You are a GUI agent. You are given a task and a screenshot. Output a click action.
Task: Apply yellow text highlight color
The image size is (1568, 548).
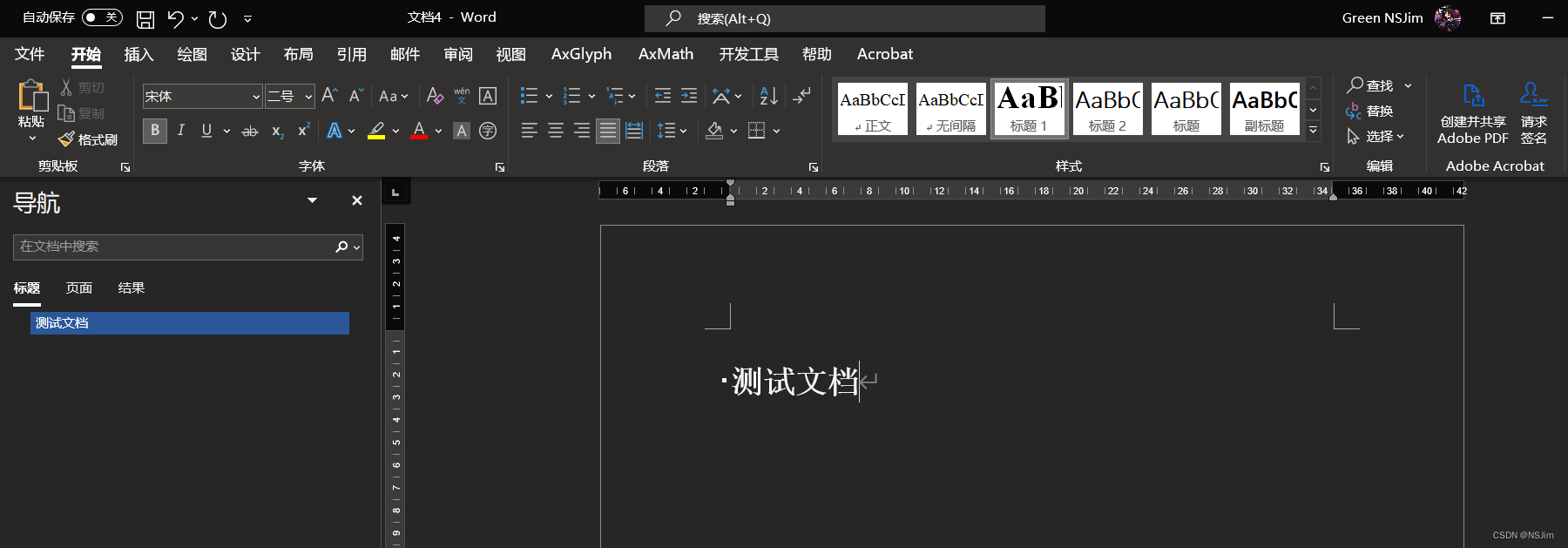[x=376, y=131]
